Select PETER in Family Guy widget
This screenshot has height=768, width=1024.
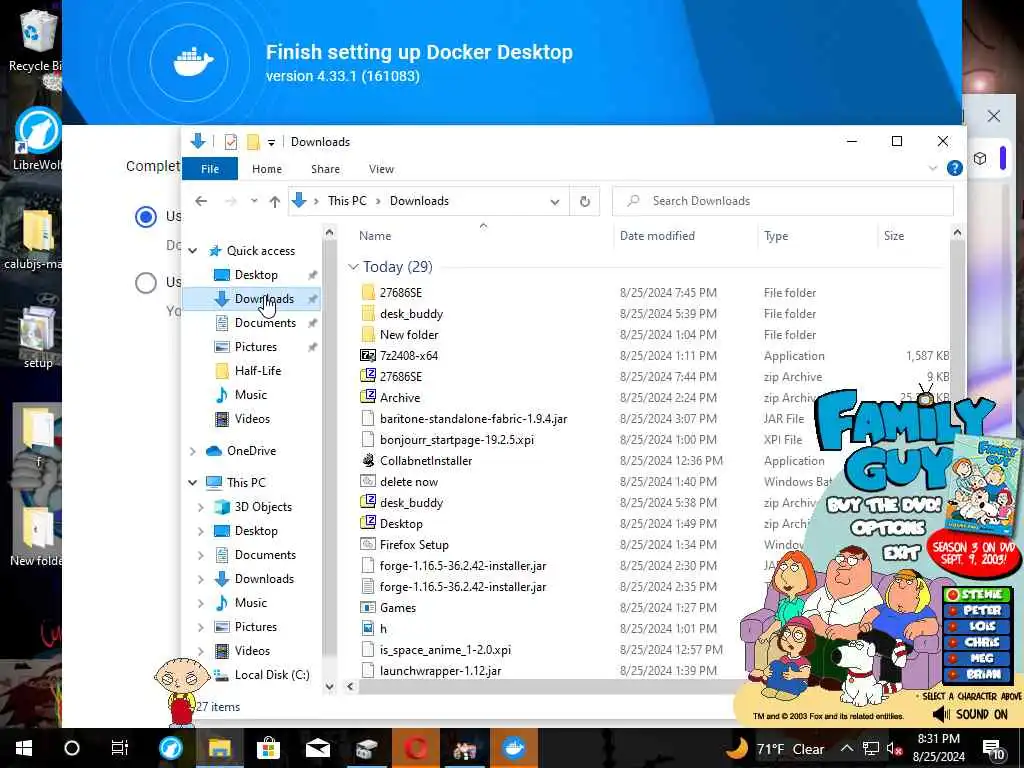pos(977,610)
